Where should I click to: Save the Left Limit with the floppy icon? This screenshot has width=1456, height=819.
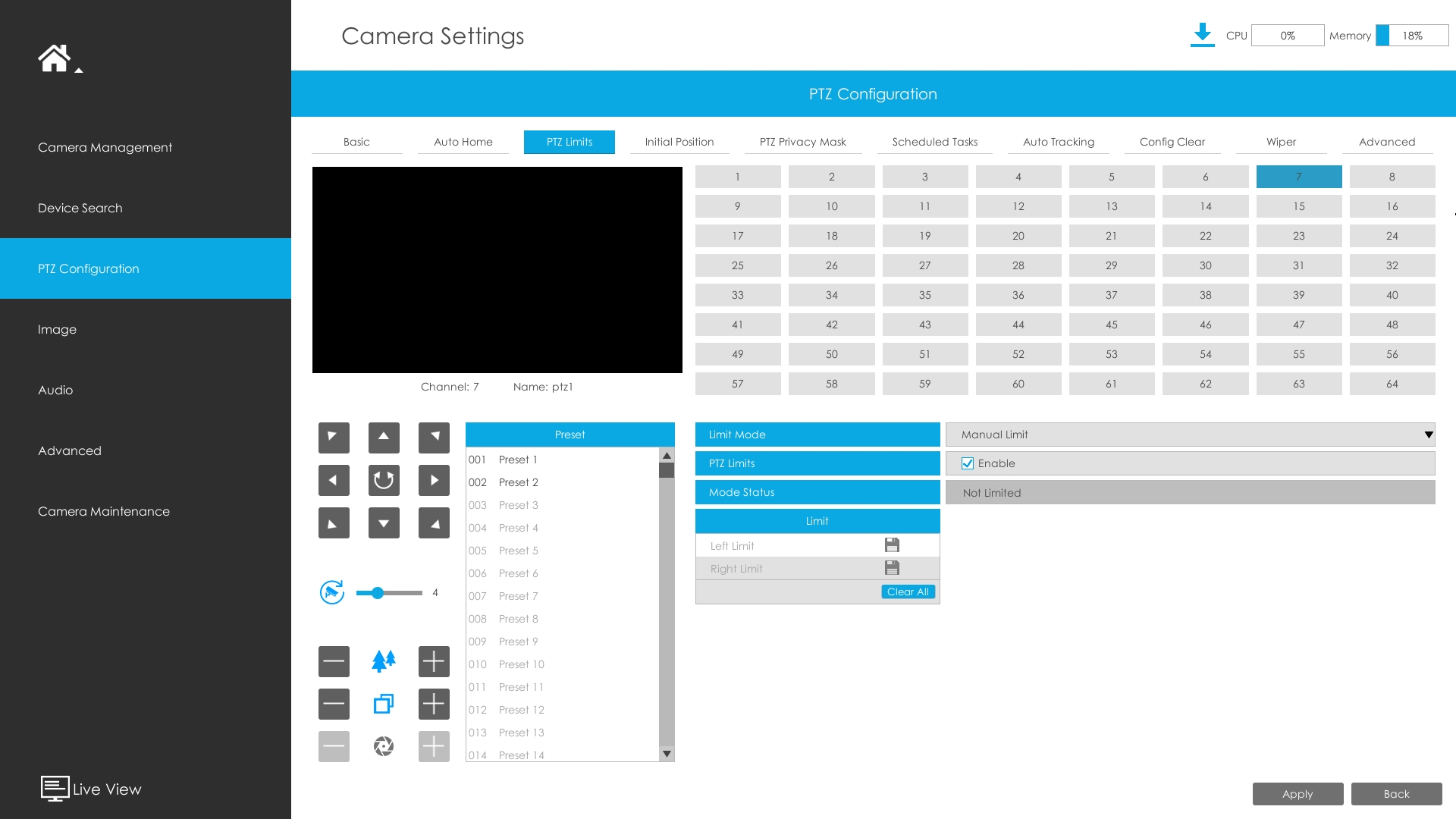click(892, 545)
